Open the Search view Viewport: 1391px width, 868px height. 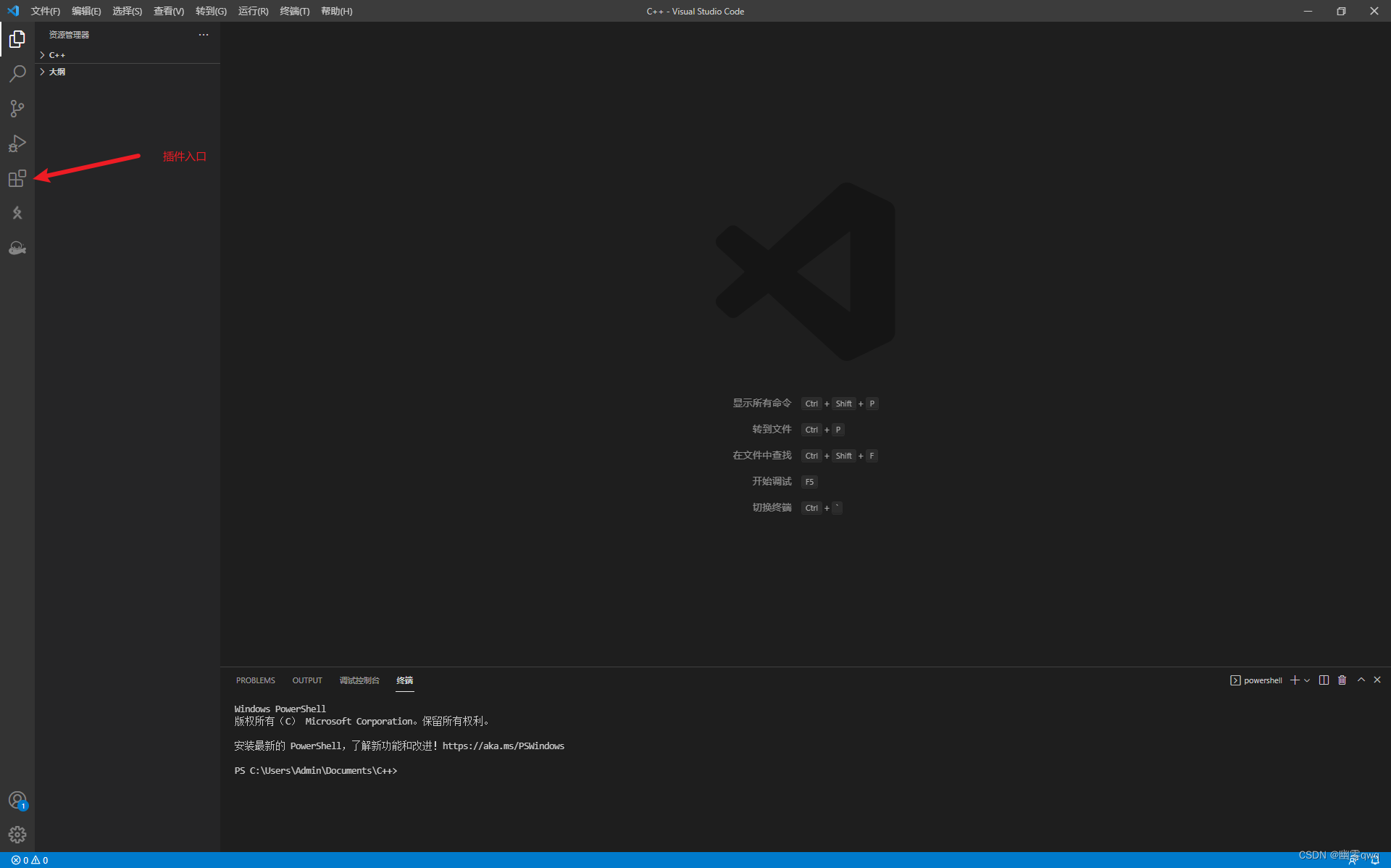click(x=17, y=73)
